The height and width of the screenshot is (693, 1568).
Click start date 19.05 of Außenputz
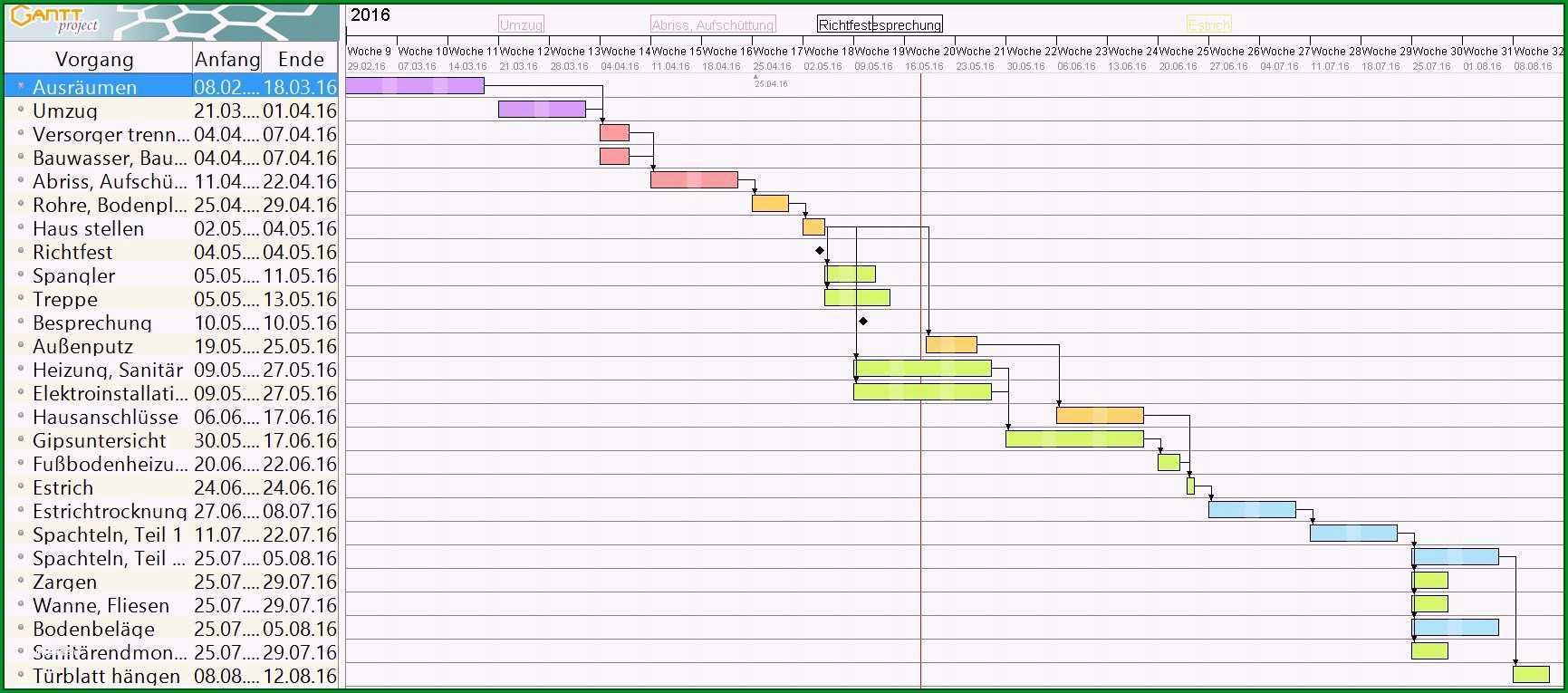(226, 346)
